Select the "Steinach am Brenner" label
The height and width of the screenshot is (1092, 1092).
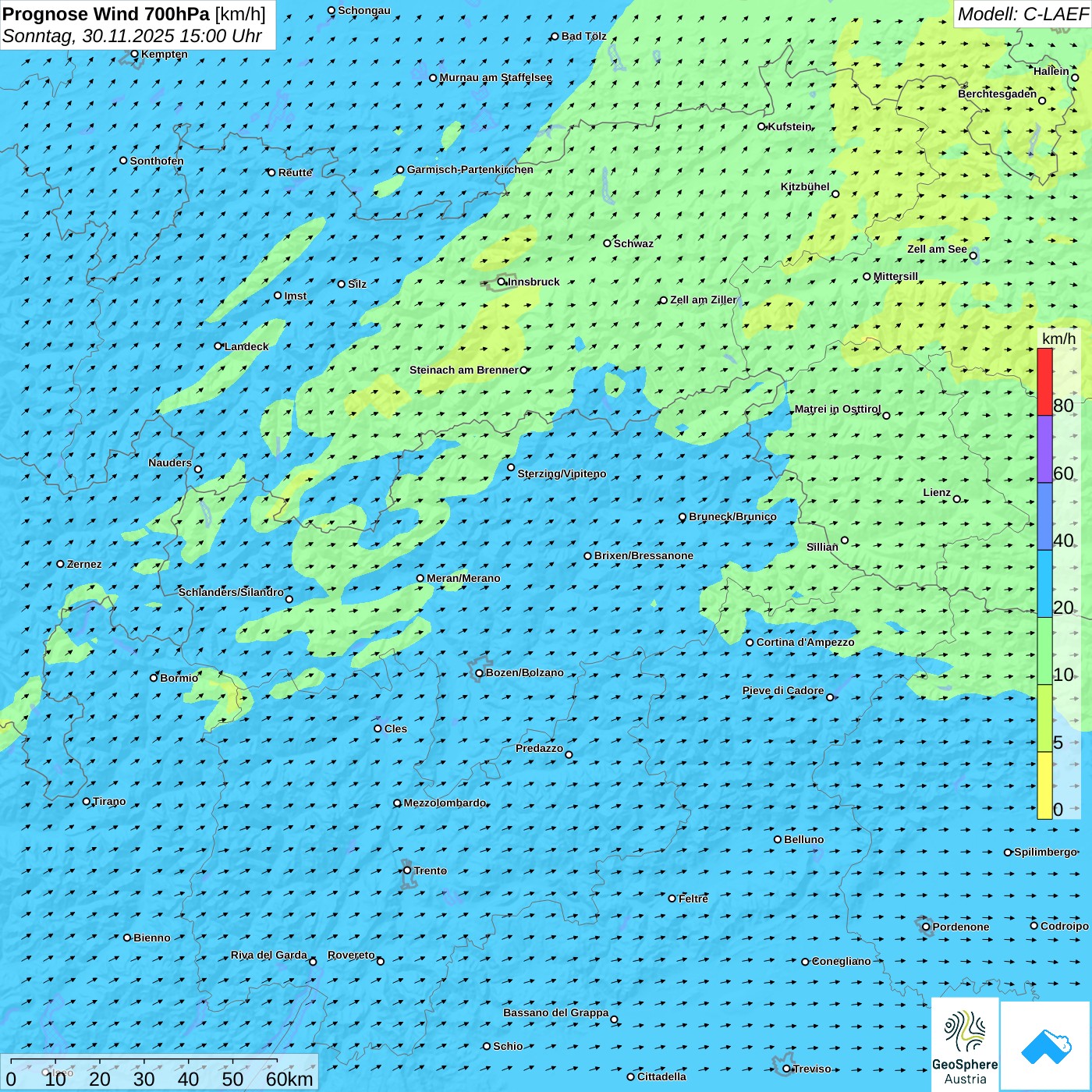pos(464,370)
